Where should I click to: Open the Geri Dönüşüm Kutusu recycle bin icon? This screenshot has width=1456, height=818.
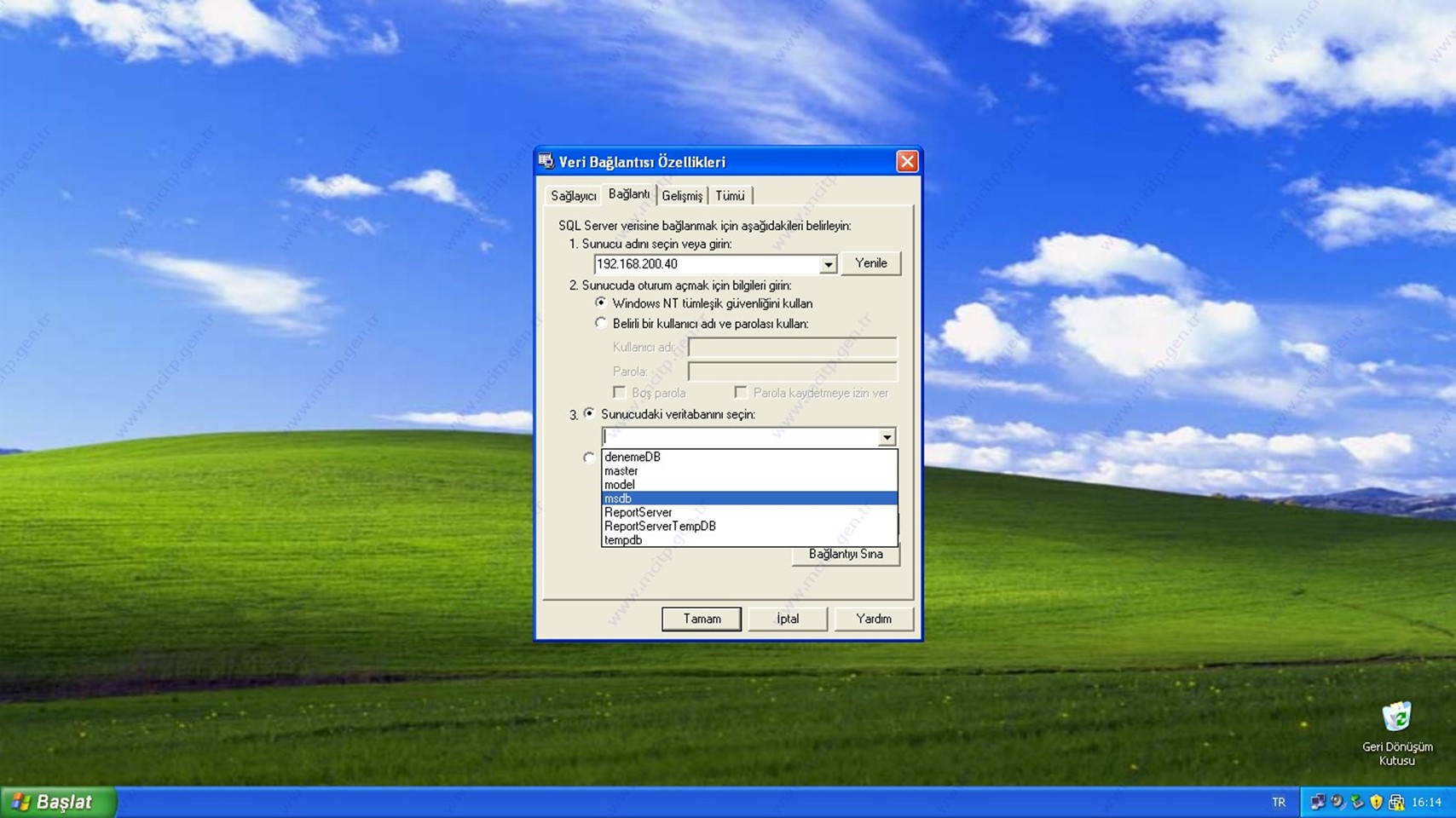click(x=1396, y=733)
